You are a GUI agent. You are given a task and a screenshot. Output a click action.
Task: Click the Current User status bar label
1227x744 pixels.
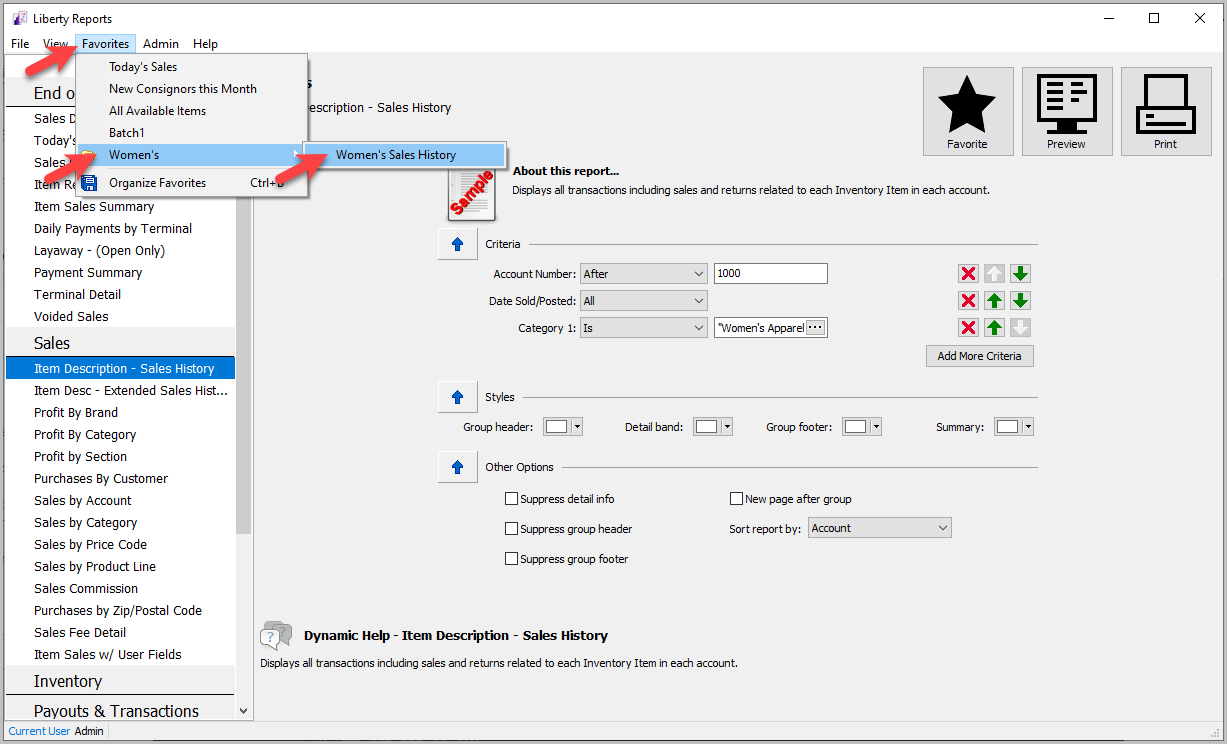(x=40, y=731)
